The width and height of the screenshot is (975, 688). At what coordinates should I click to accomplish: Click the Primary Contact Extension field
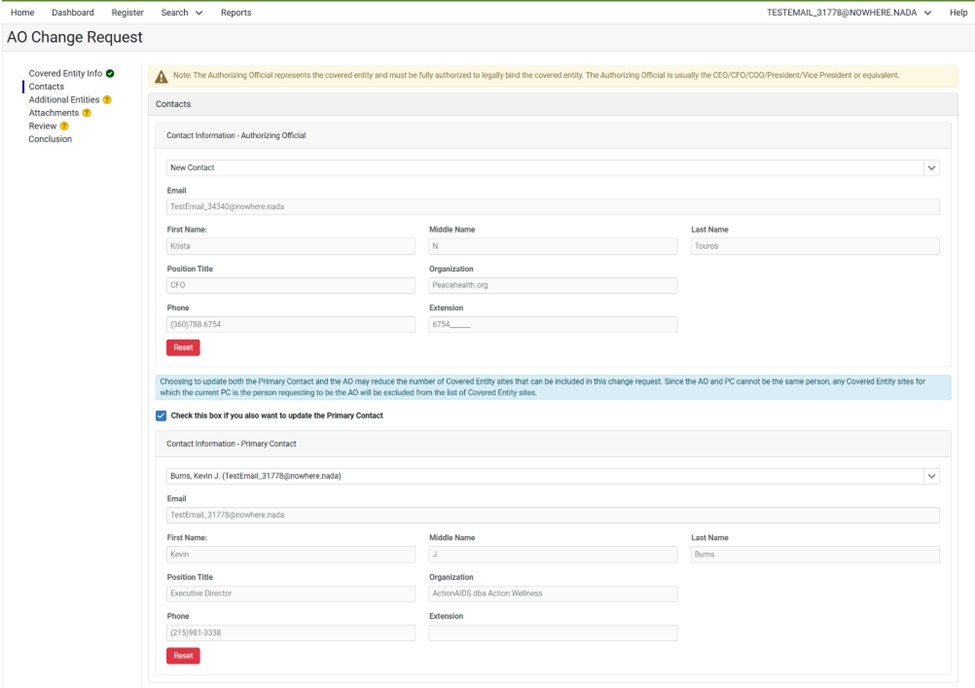pos(552,633)
